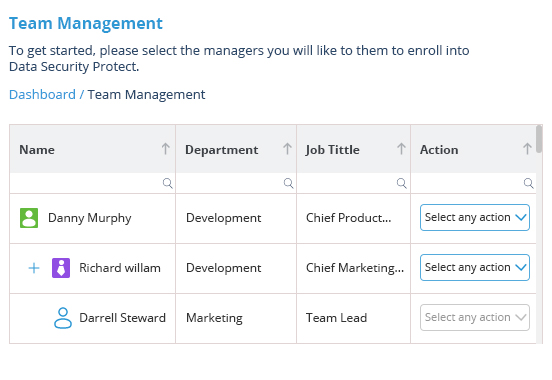Sort the table by Name column arrow
The width and height of the screenshot is (552, 380).
coord(165,149)
